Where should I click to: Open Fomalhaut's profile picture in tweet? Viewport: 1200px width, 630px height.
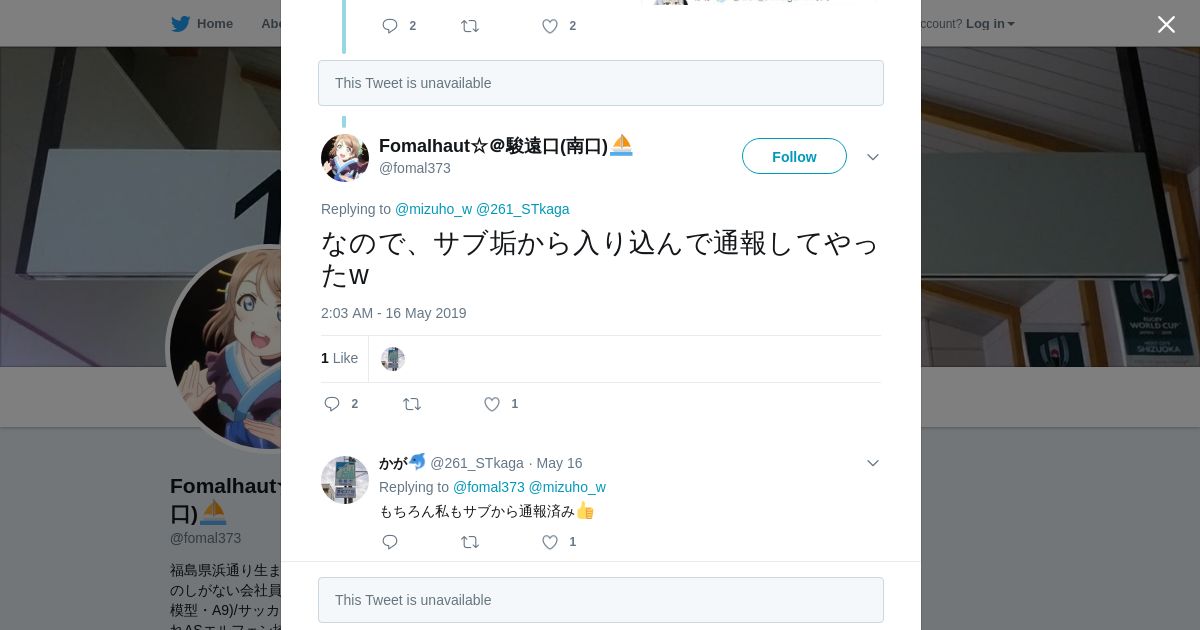click(345, 158)
